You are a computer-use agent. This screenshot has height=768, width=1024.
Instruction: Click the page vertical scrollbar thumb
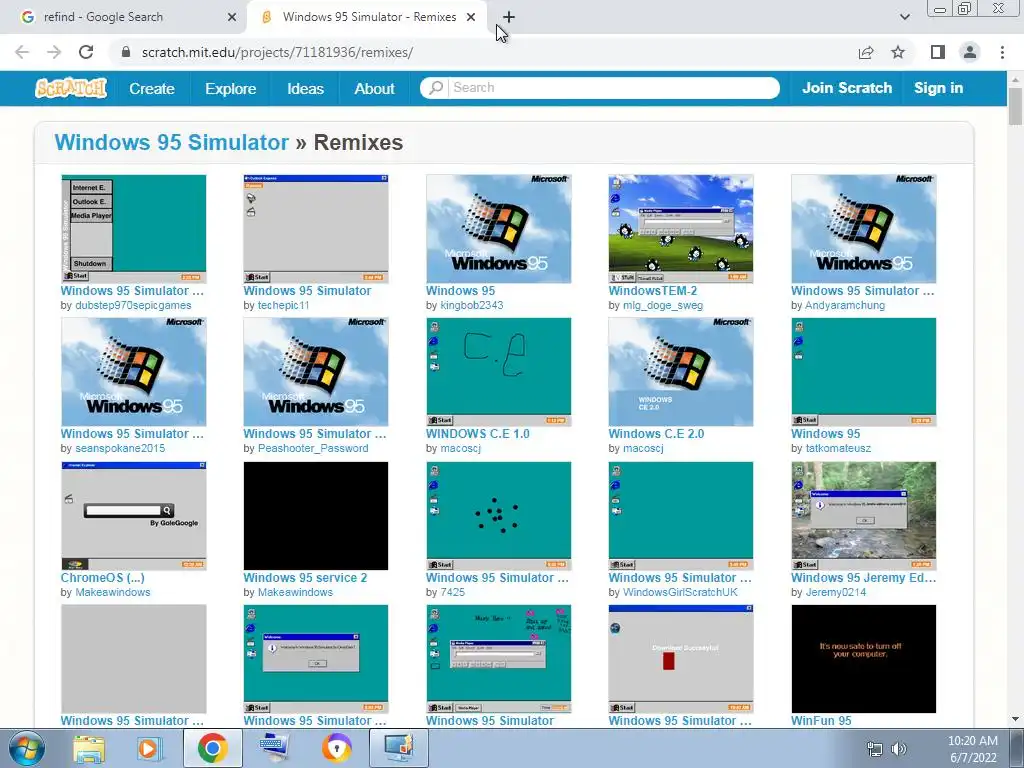[1015, 106]
